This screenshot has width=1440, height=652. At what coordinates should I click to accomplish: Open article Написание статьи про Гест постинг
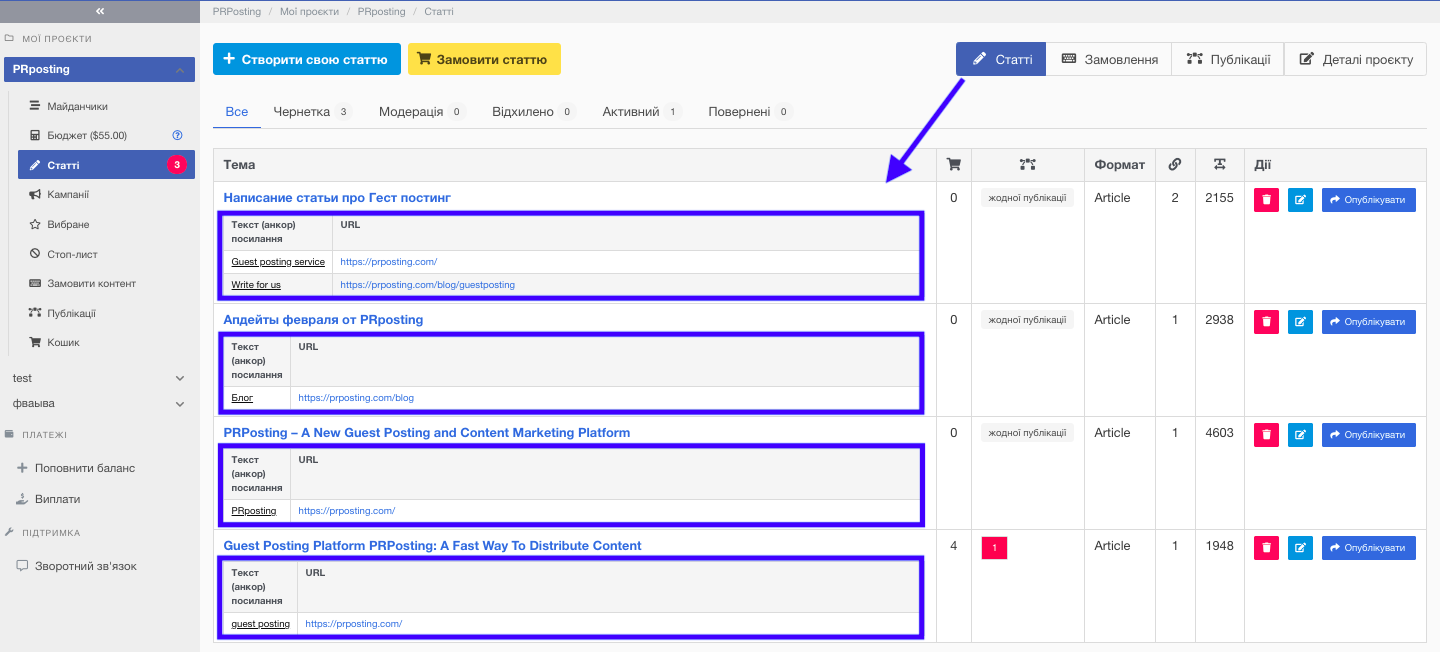[x=337, y=198]
